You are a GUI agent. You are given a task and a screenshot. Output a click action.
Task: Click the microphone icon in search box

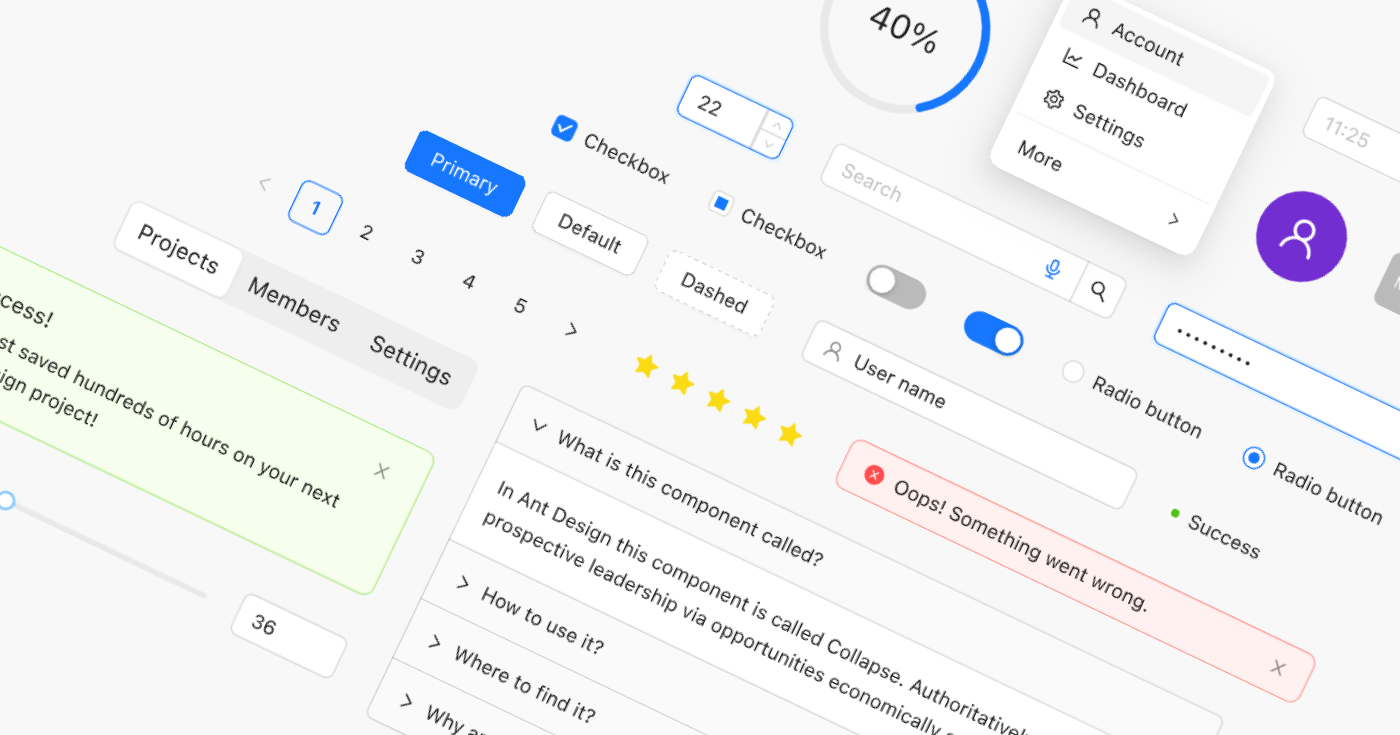click(x=1052, y=269)
